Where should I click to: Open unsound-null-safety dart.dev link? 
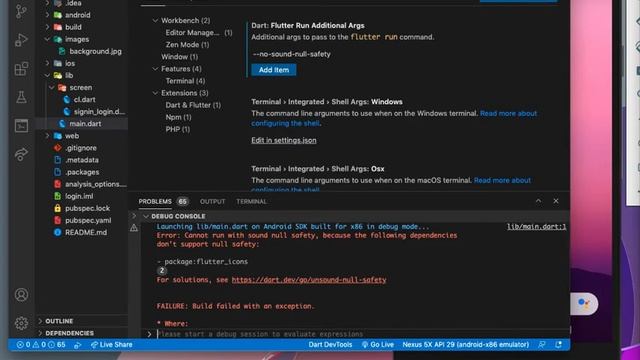pos(309,280)
